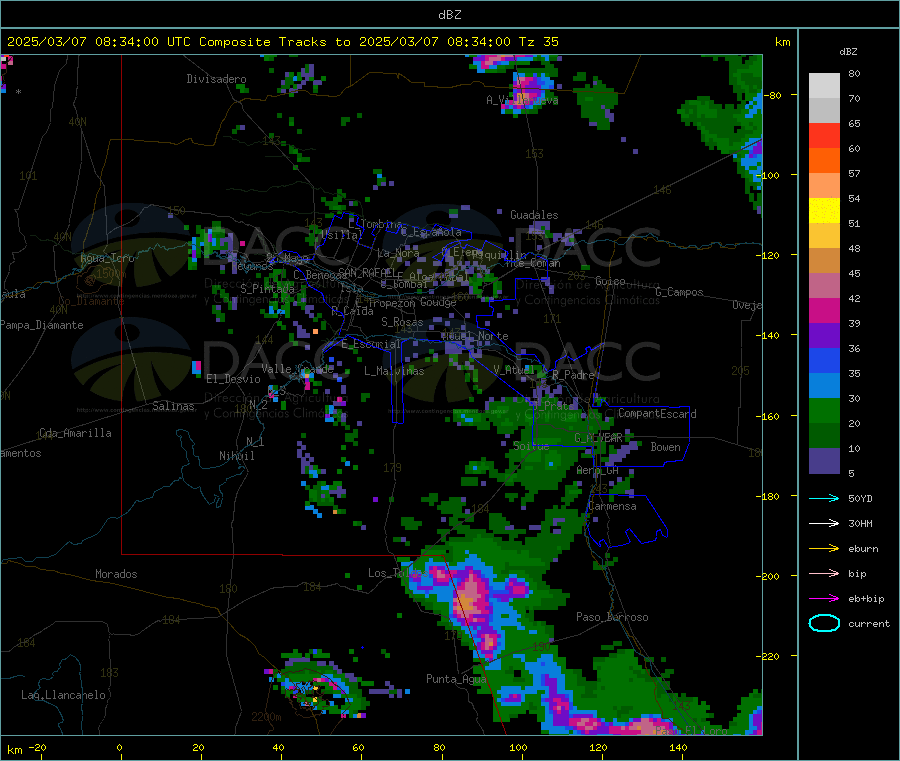
Task: Pick the purple 36-39 dBZ color band
Action: pyautogui.click(x=824, y=336)
